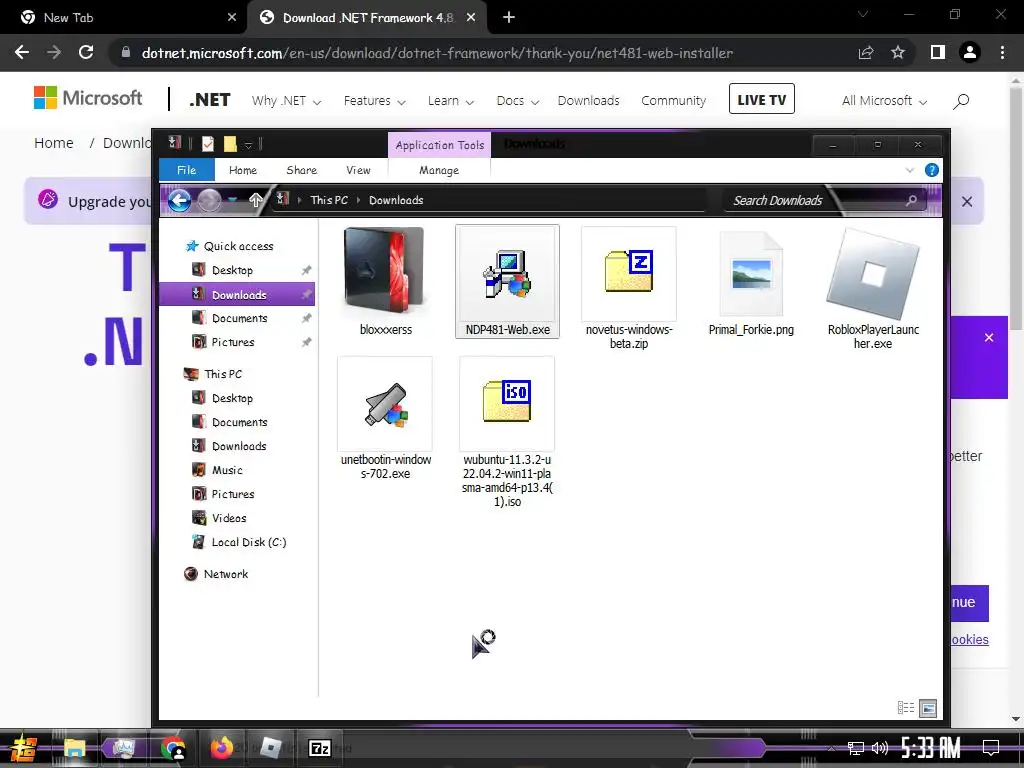Image resolution: width=1024 pixels, height=768 pixels.
Task: Reload the page in Chrome
Action: [x=86, y=52]
